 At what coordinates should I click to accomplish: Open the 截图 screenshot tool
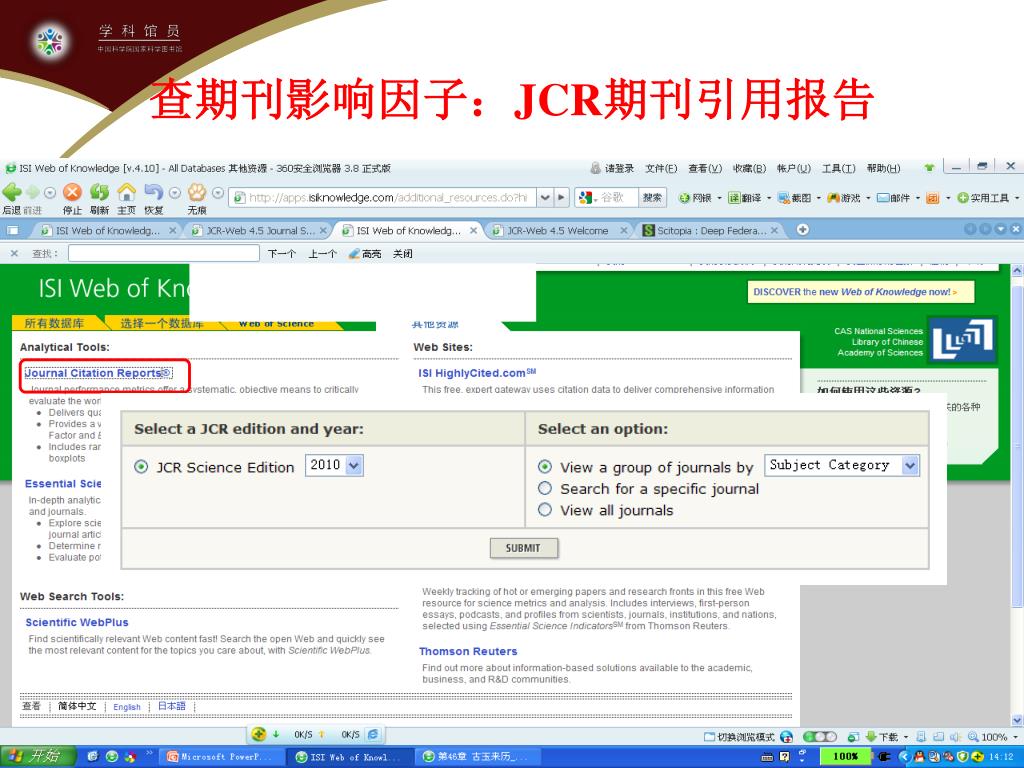click(795, 198)
